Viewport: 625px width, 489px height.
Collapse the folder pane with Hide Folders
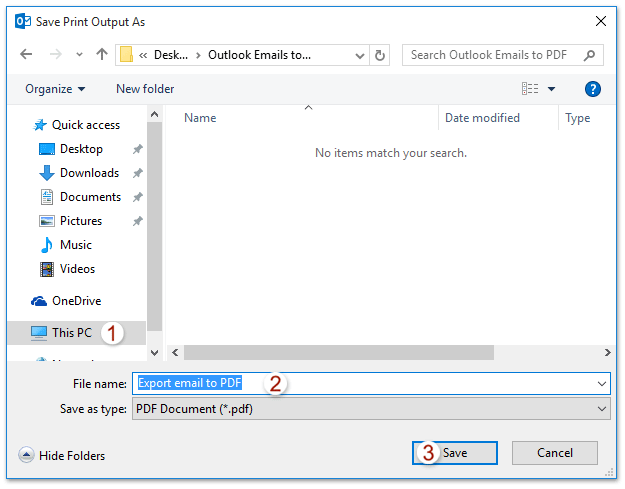[x=62, y=456]
